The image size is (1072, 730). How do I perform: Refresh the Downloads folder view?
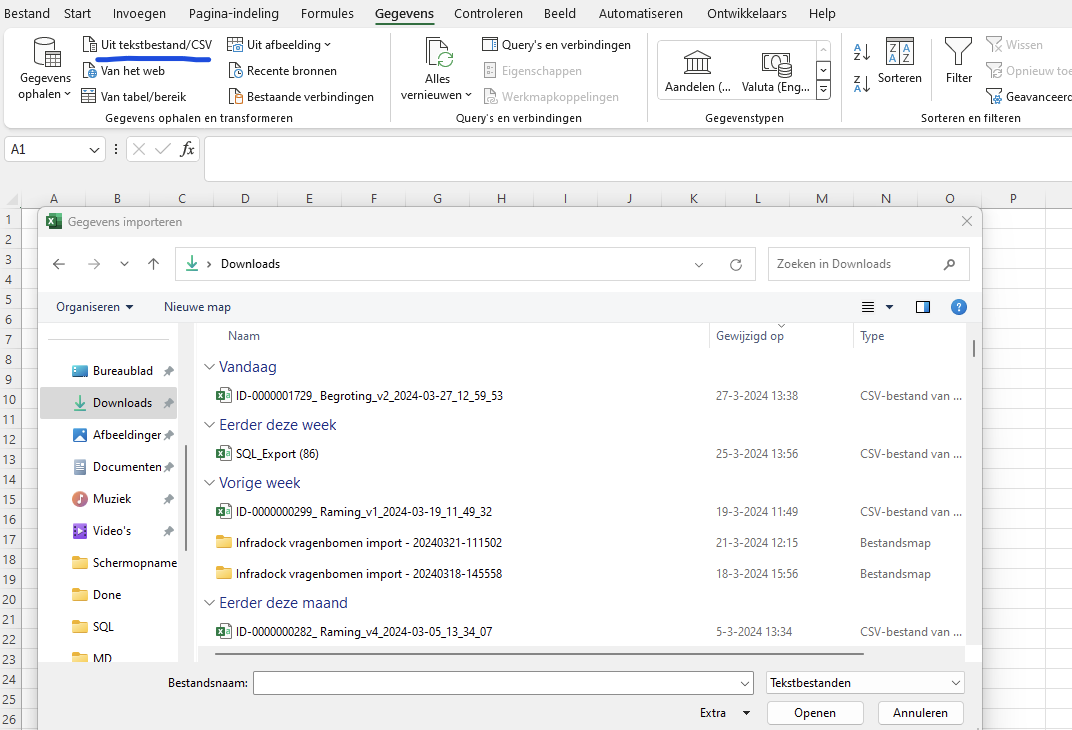coord(736,265)
